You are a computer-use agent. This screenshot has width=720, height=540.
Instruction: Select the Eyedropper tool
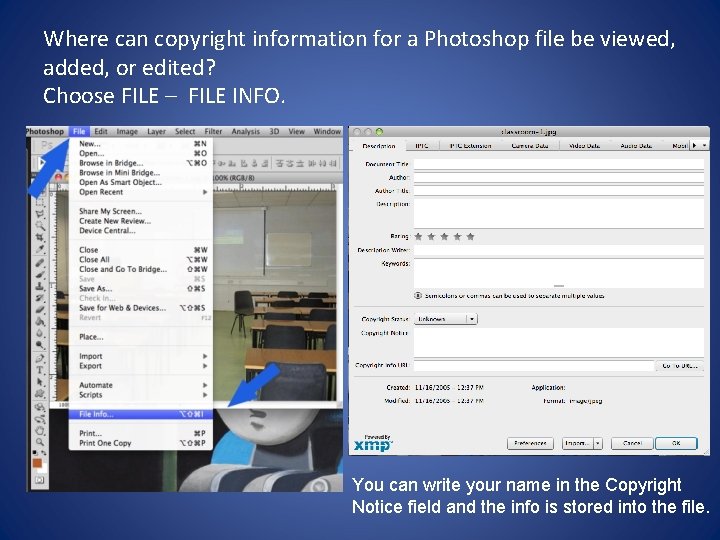(40, 249)
